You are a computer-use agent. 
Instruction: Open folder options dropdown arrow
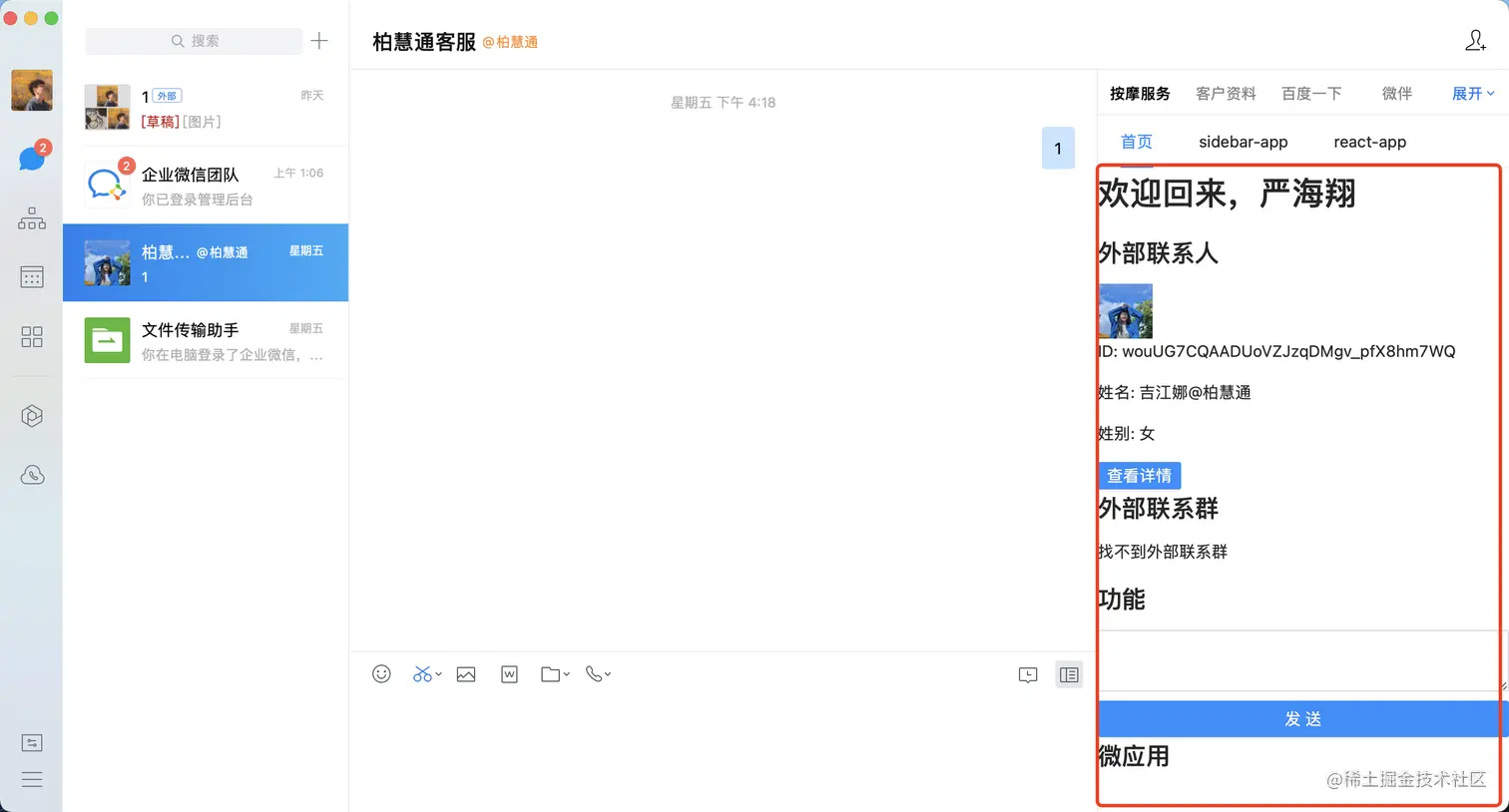(566, 675)
